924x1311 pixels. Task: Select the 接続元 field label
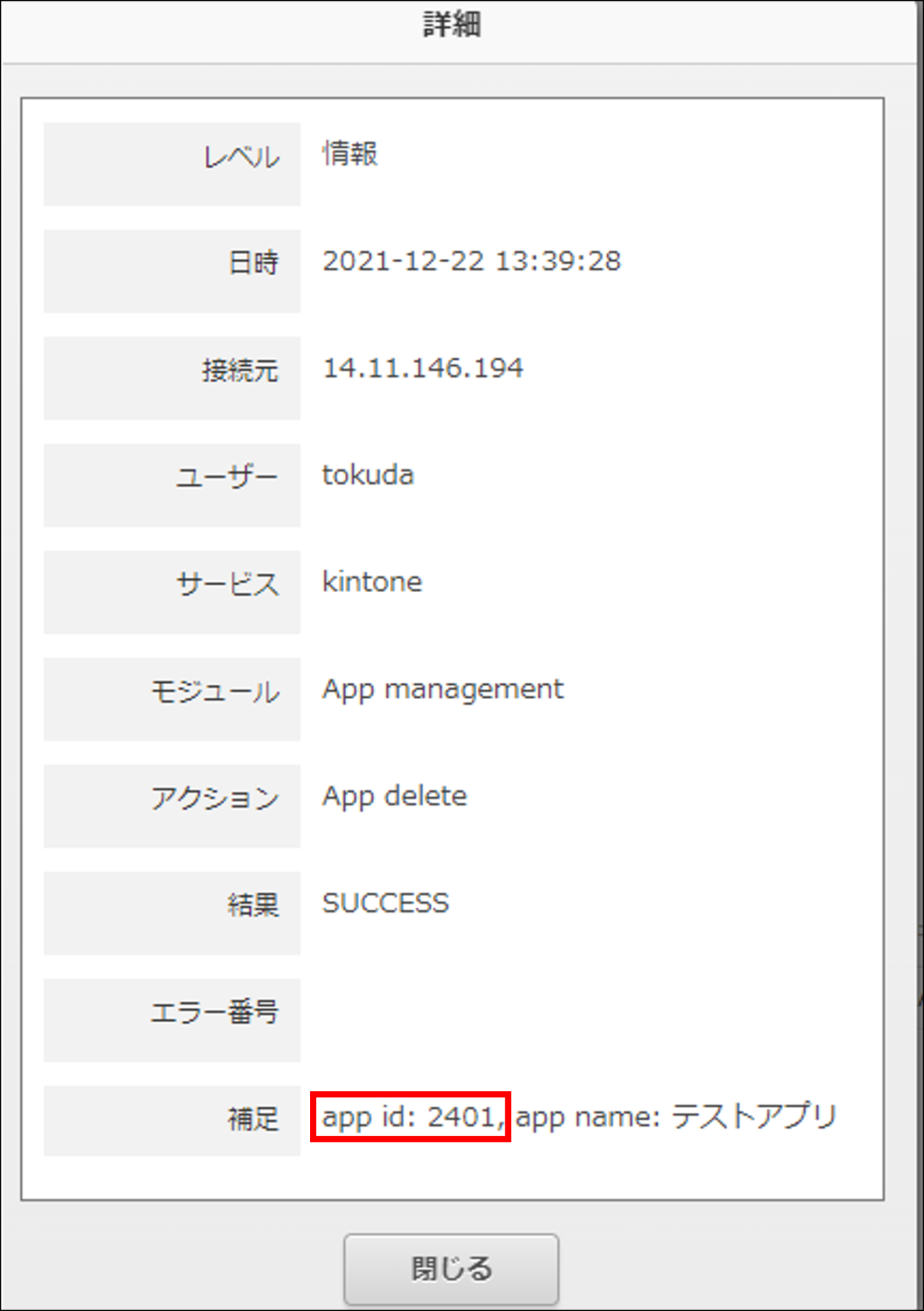tap(240, 370)
